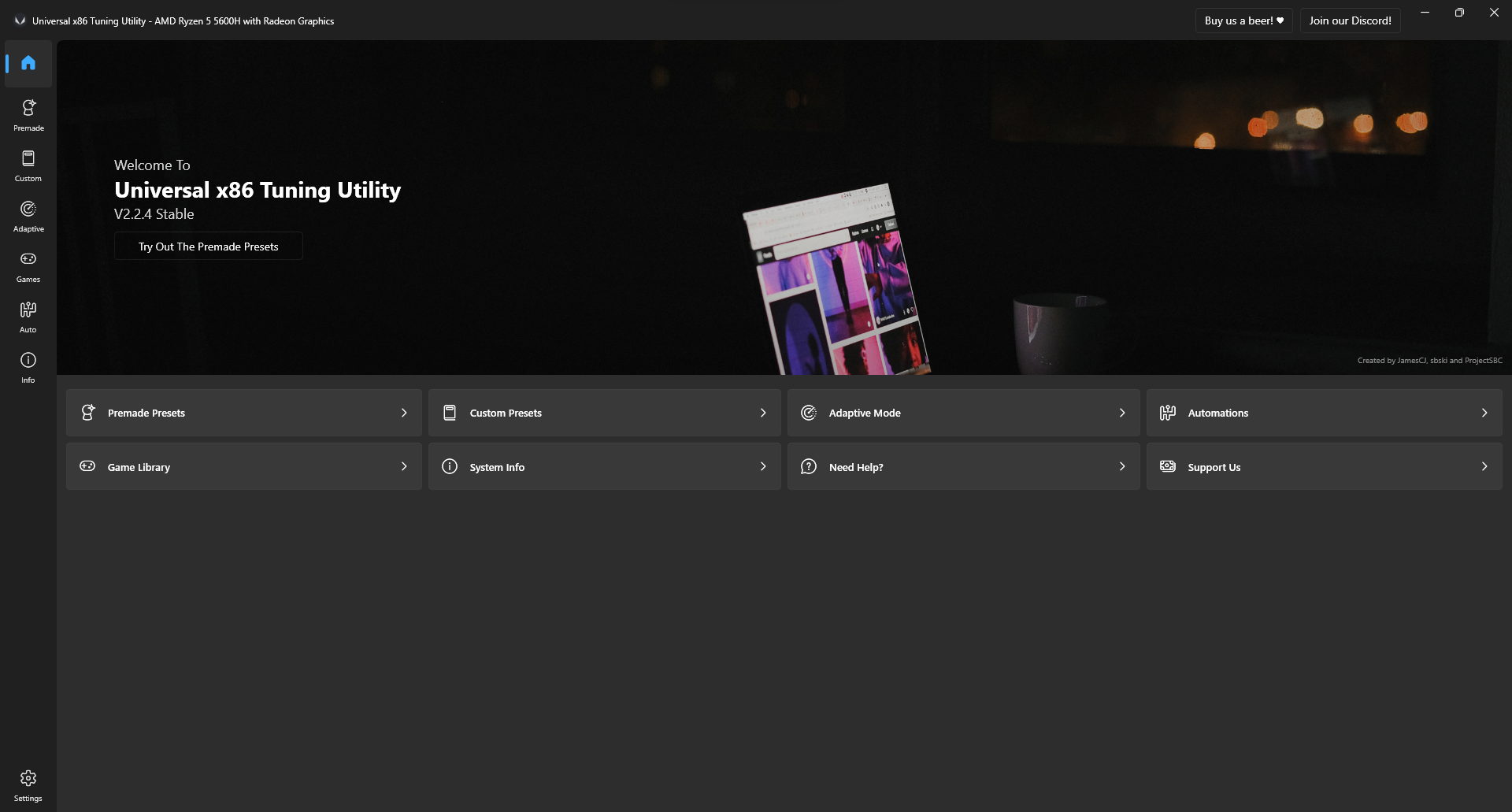Open the Premade Presets card label
This screenshot has height=812, width=1512.
pyautogui.click(x=146, y=413)
